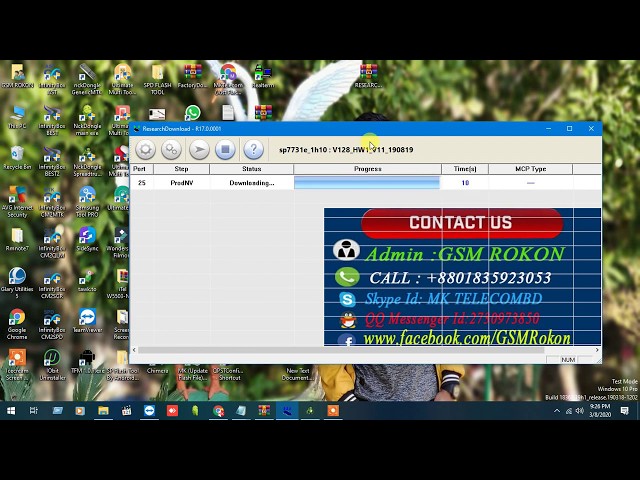Launch TeamViewer desktop shortcut
The image size is (640, 480).
click(87, 321)
